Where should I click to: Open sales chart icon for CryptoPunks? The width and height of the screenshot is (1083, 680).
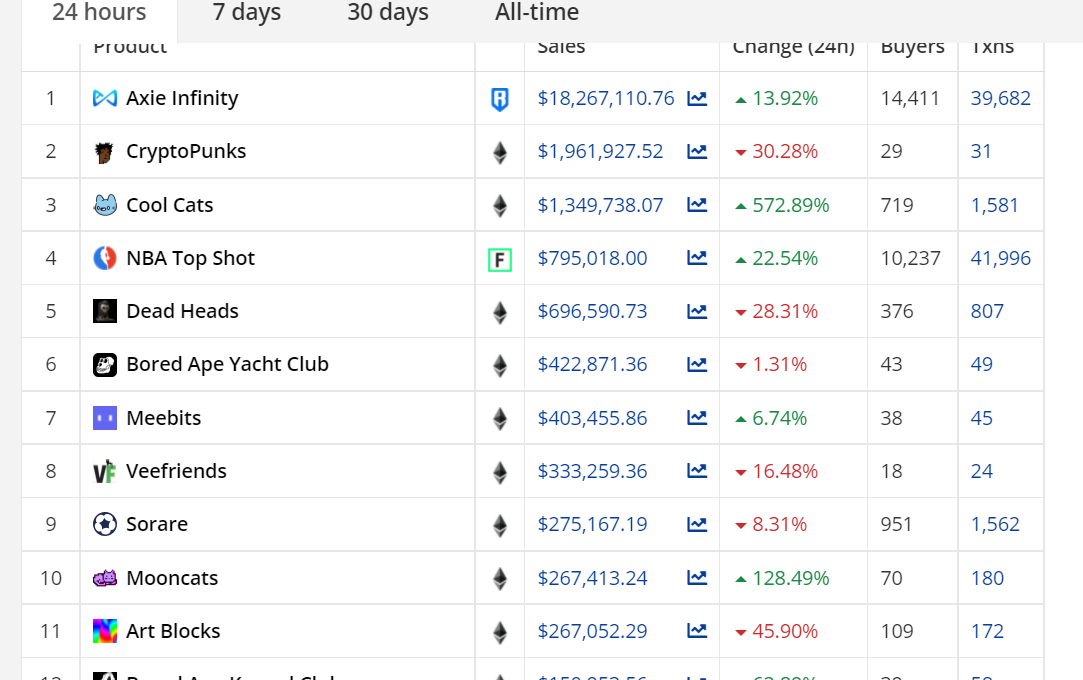697,152
